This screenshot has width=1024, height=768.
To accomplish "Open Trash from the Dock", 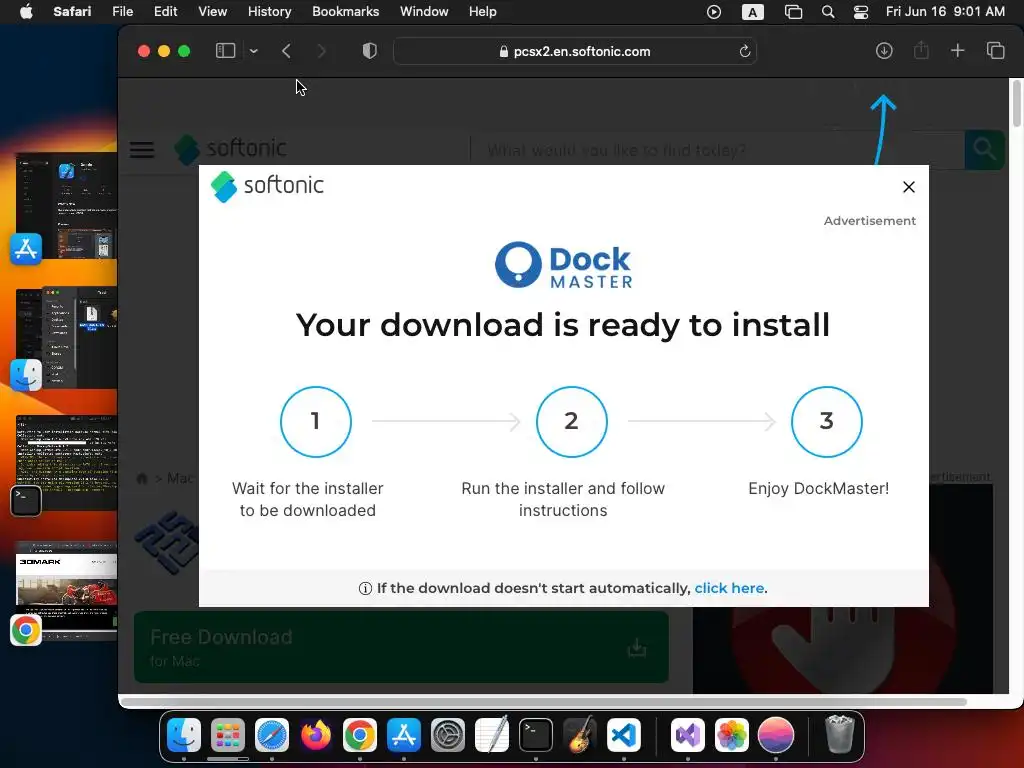I will 839,735.
